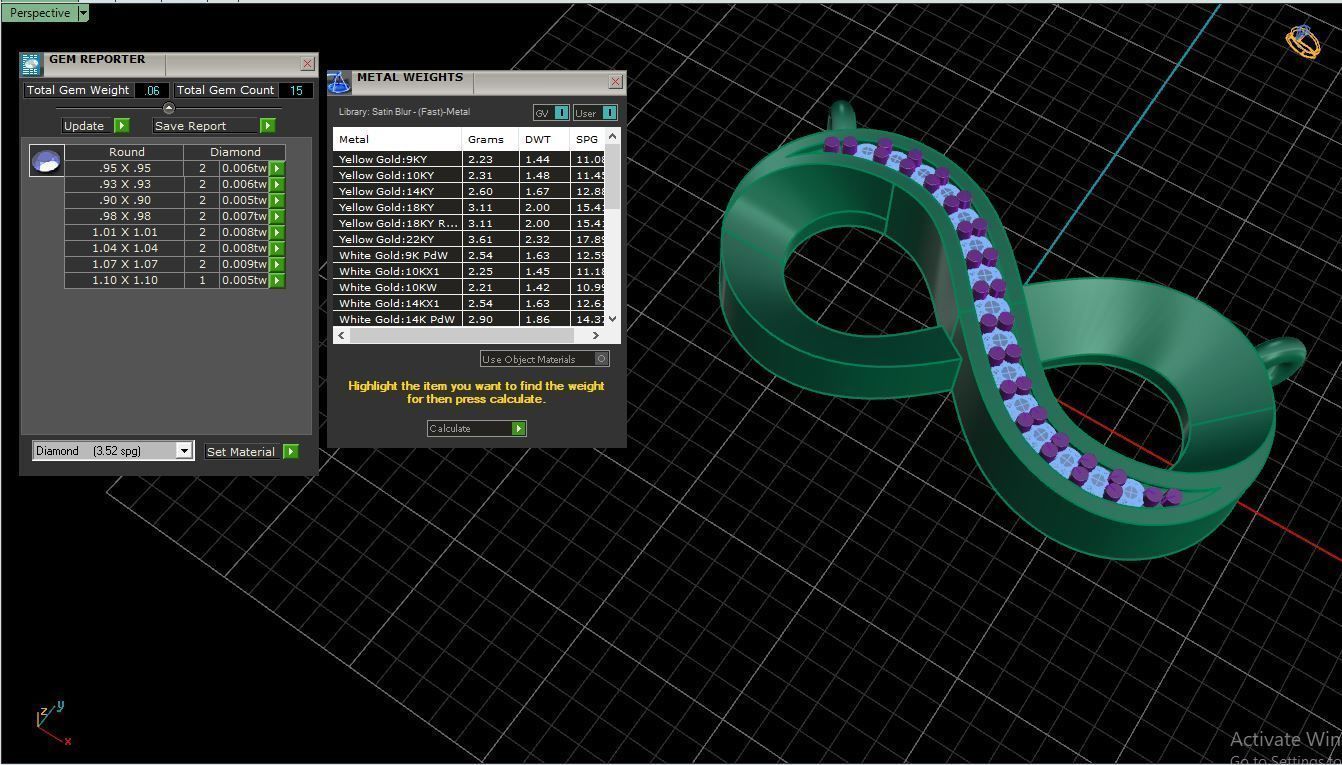Click the Metal column header
The width and height of the screenshot is (1342, 765).
coord(397,139)
